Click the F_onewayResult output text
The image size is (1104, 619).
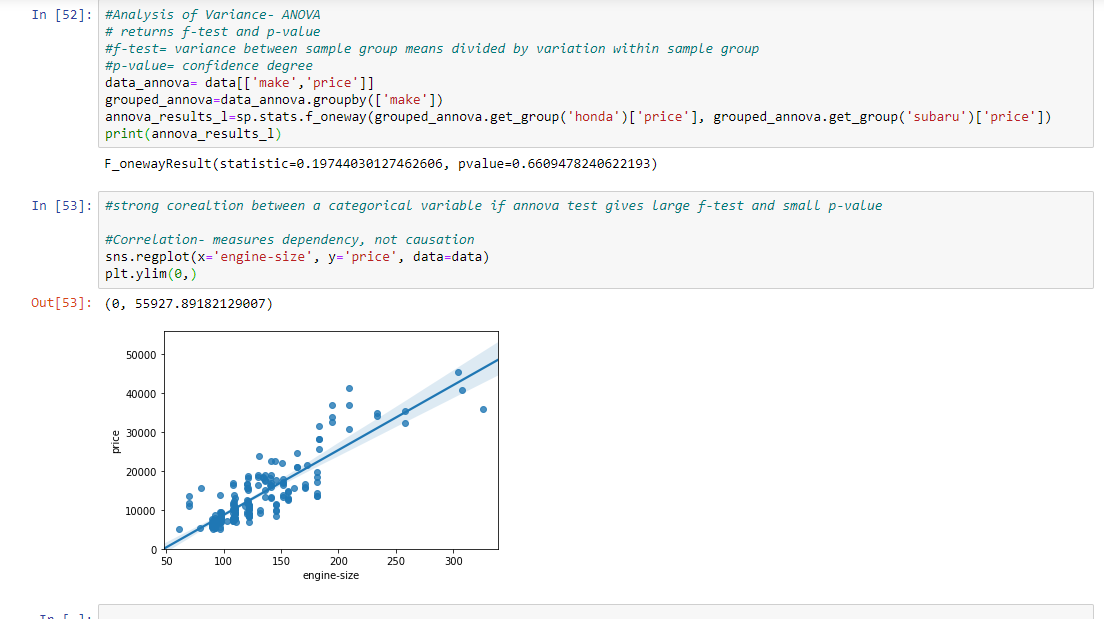[380, 163]
